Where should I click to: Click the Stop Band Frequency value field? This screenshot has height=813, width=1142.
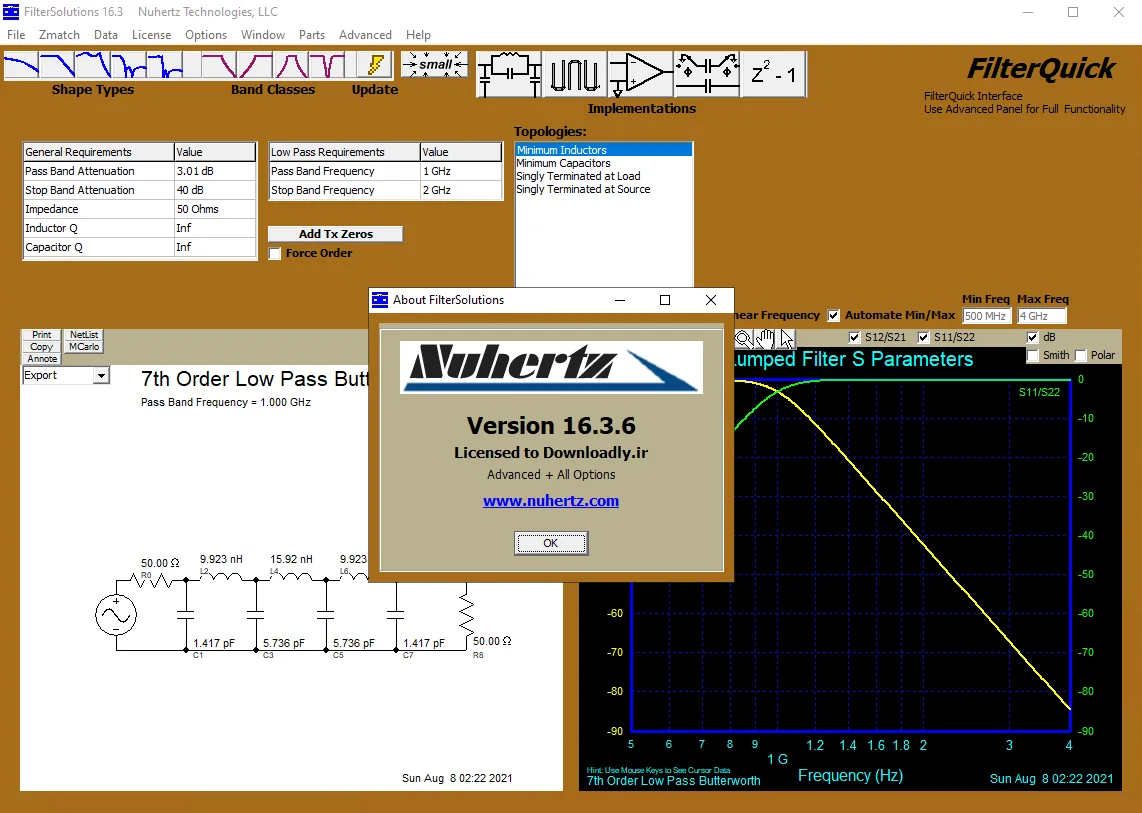(460, 190)
